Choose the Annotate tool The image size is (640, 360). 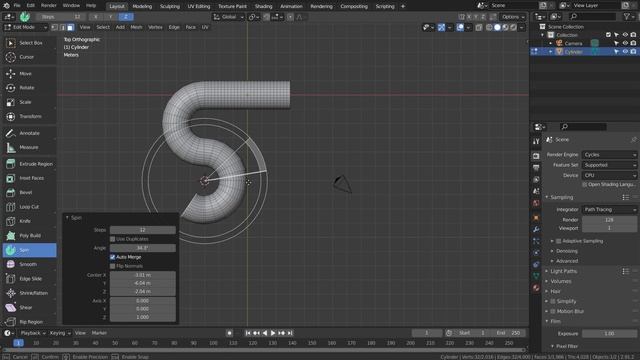point(29,133)
